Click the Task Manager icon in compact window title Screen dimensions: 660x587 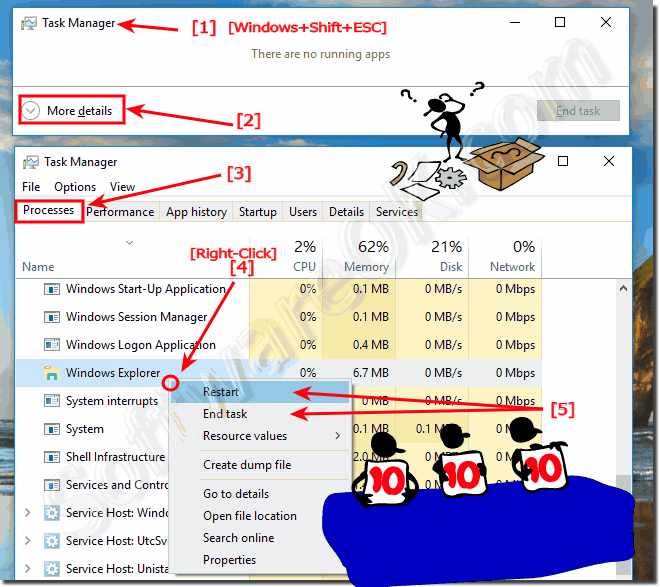[29, 23]
